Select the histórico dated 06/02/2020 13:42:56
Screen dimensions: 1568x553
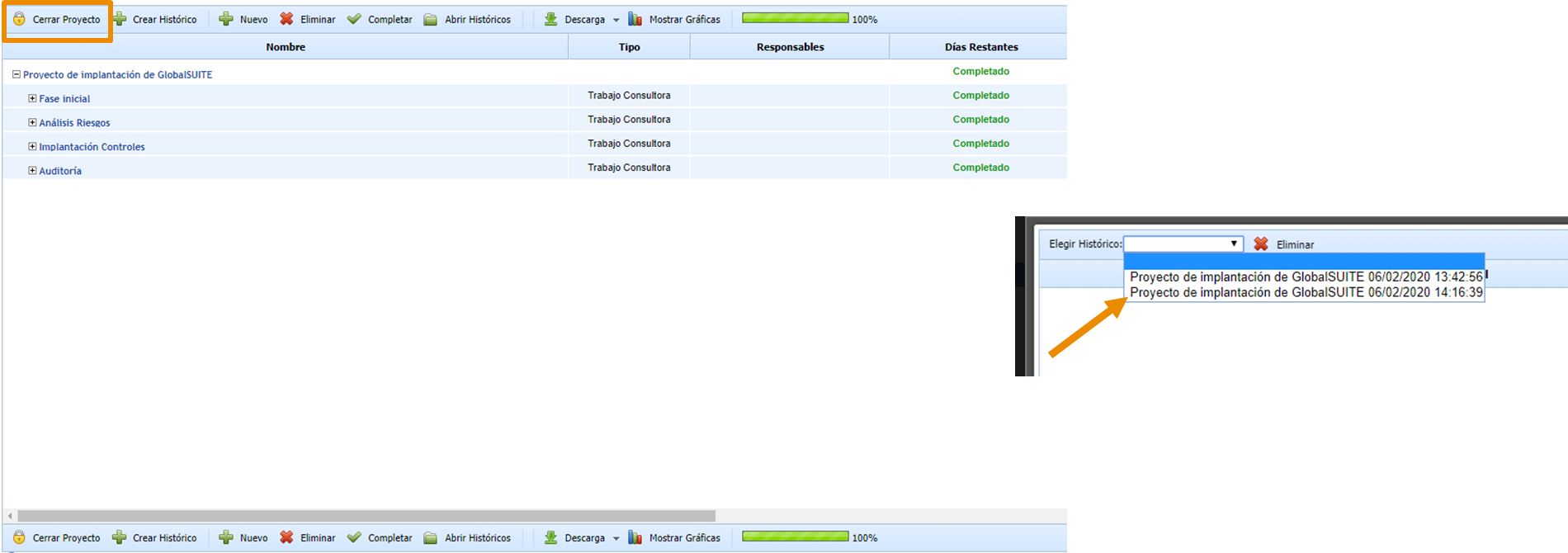(1306, 277)
